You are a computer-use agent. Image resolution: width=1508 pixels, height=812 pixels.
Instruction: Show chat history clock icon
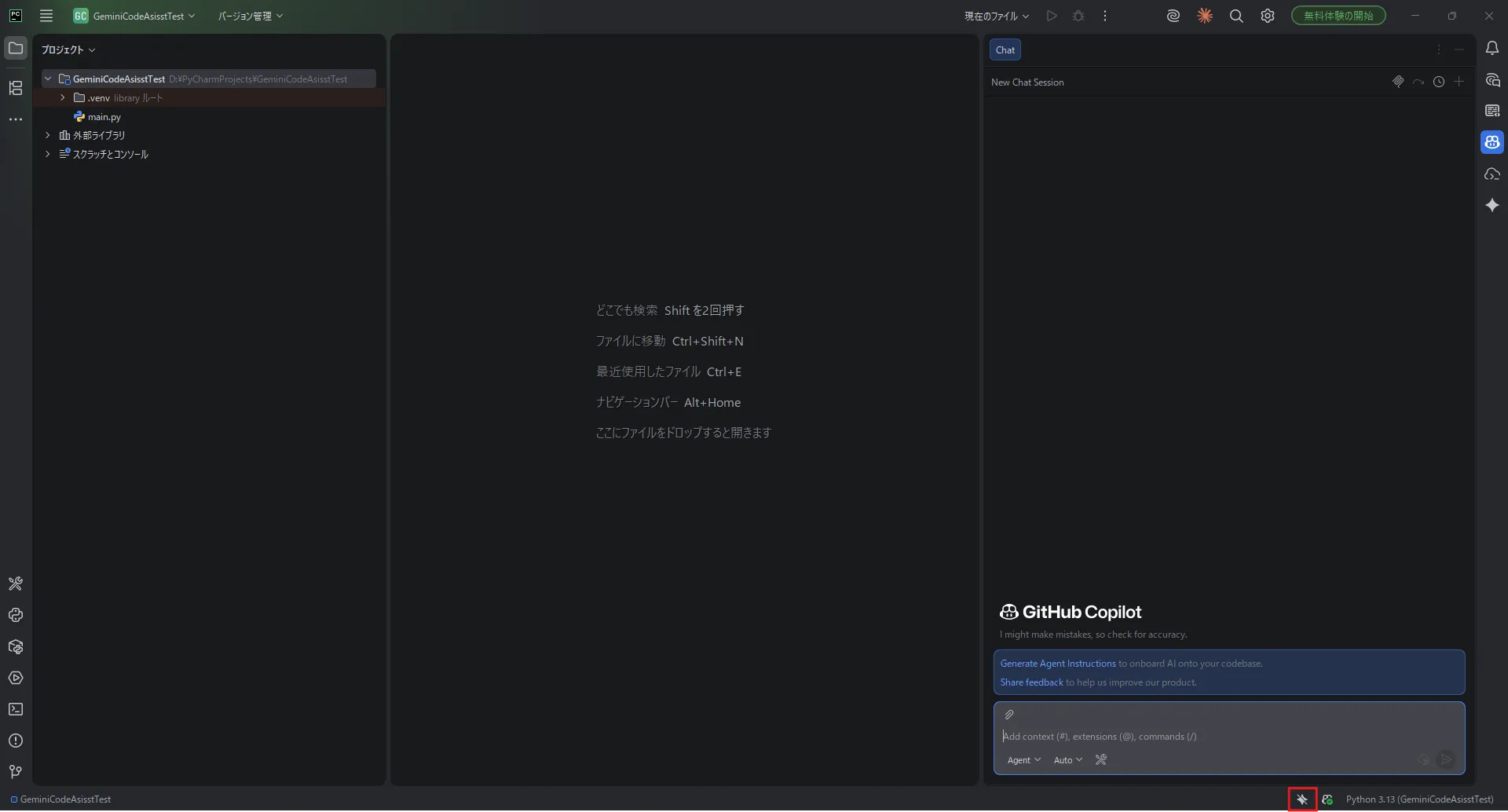click(1439, 82)
